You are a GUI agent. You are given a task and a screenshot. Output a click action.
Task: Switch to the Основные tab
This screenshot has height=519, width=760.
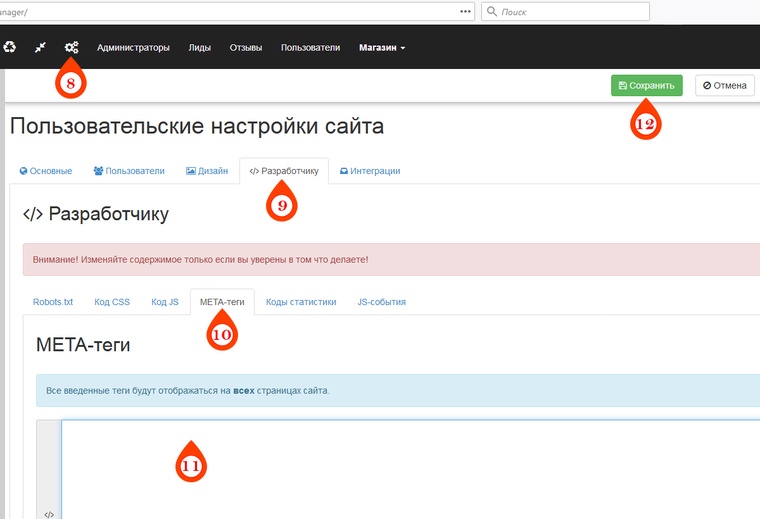click(46, 171)
